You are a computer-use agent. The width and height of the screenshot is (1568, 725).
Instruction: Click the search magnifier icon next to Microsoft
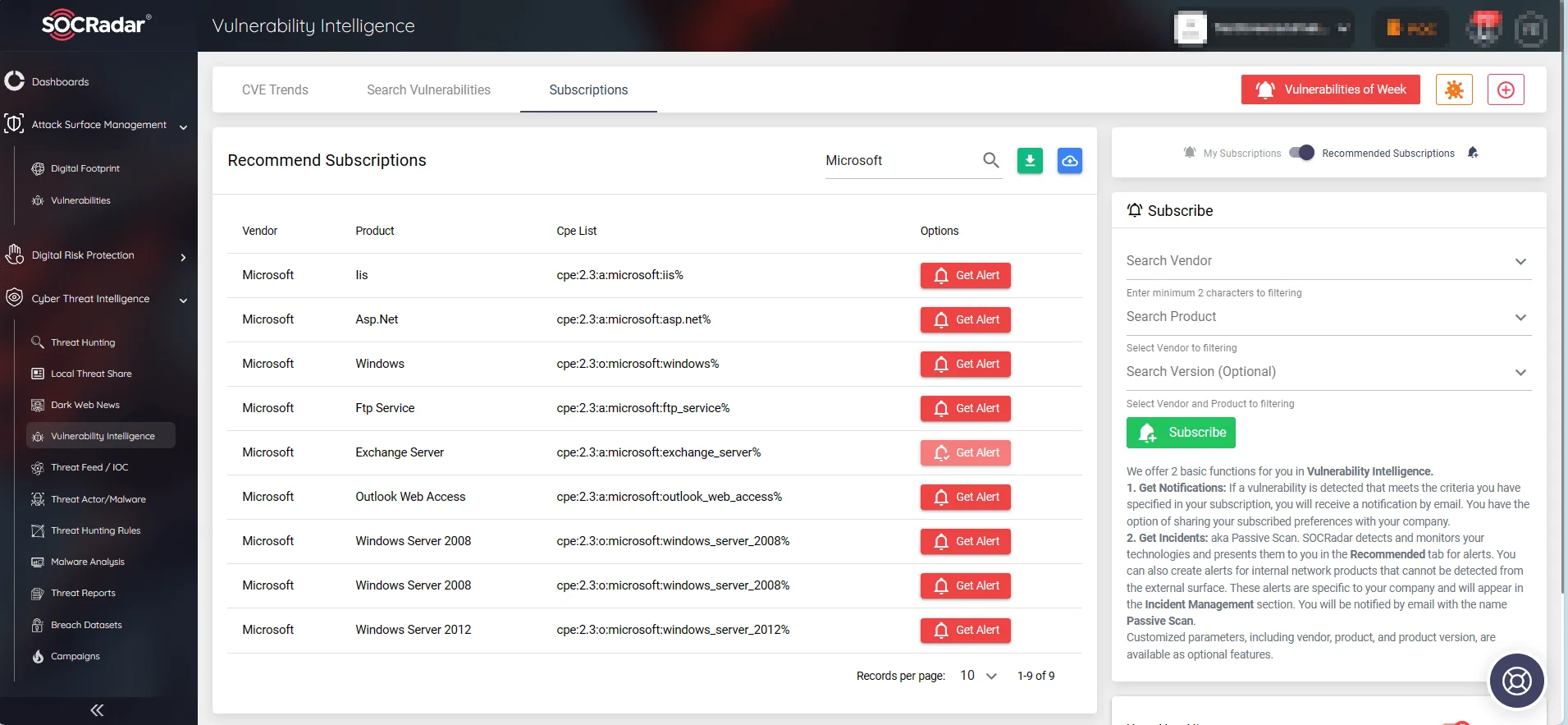click(x=991, y=160)
